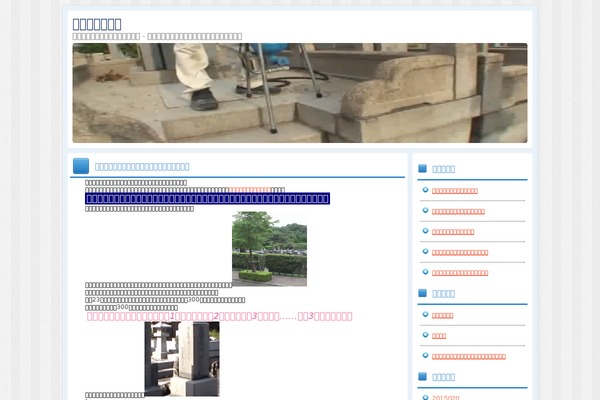Open the site title heading at page top

click(97, 24)
